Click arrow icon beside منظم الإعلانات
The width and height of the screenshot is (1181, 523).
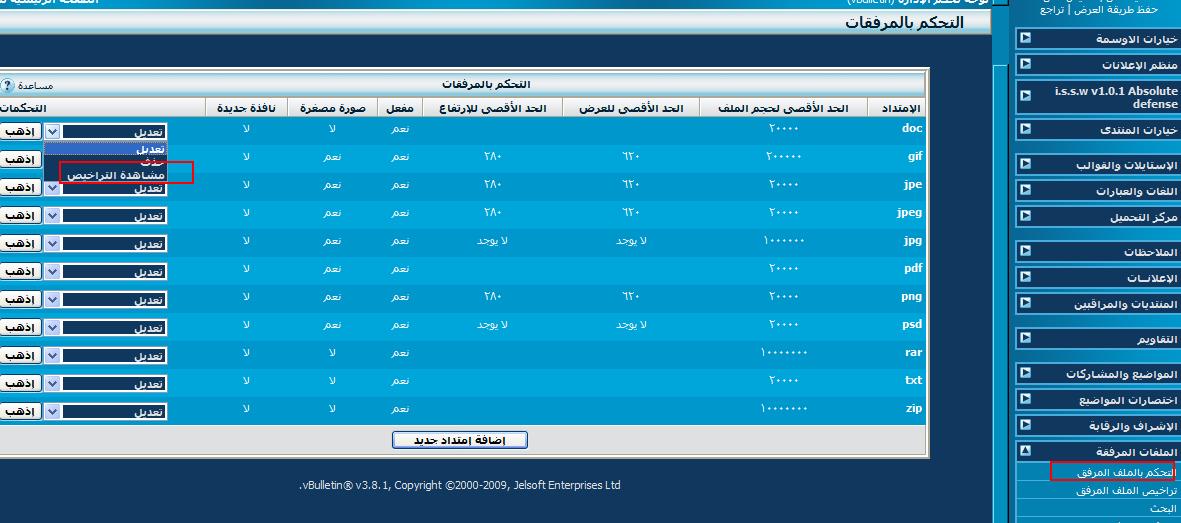(1025, 64)
